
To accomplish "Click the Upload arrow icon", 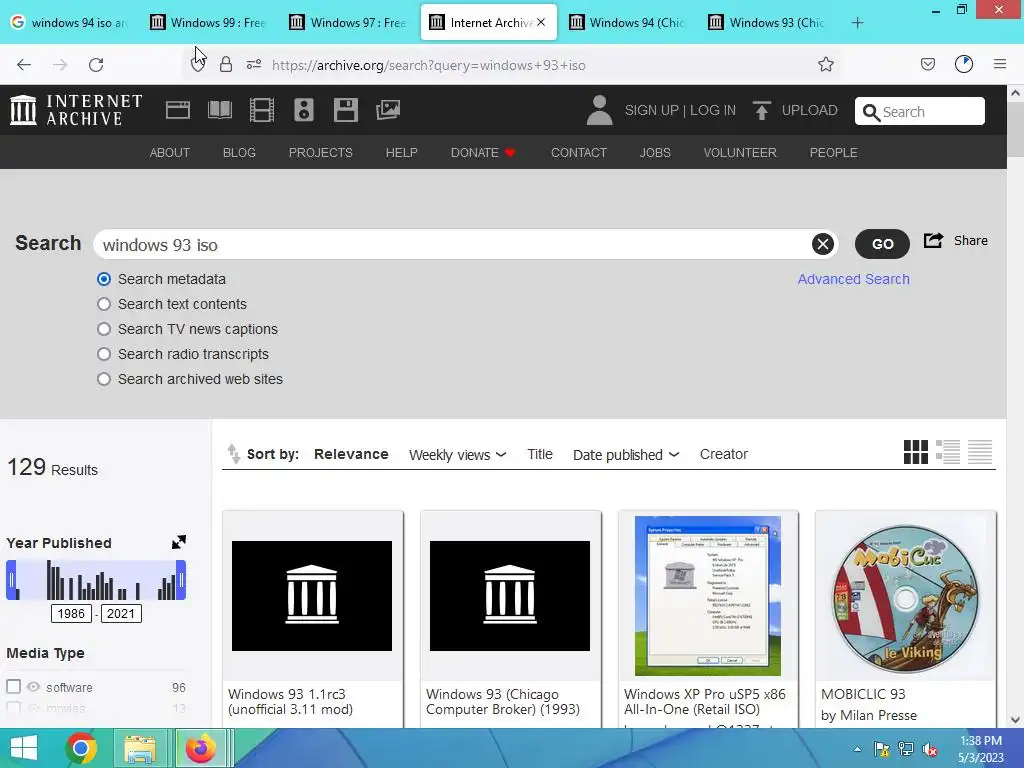I will click(761, 110).
